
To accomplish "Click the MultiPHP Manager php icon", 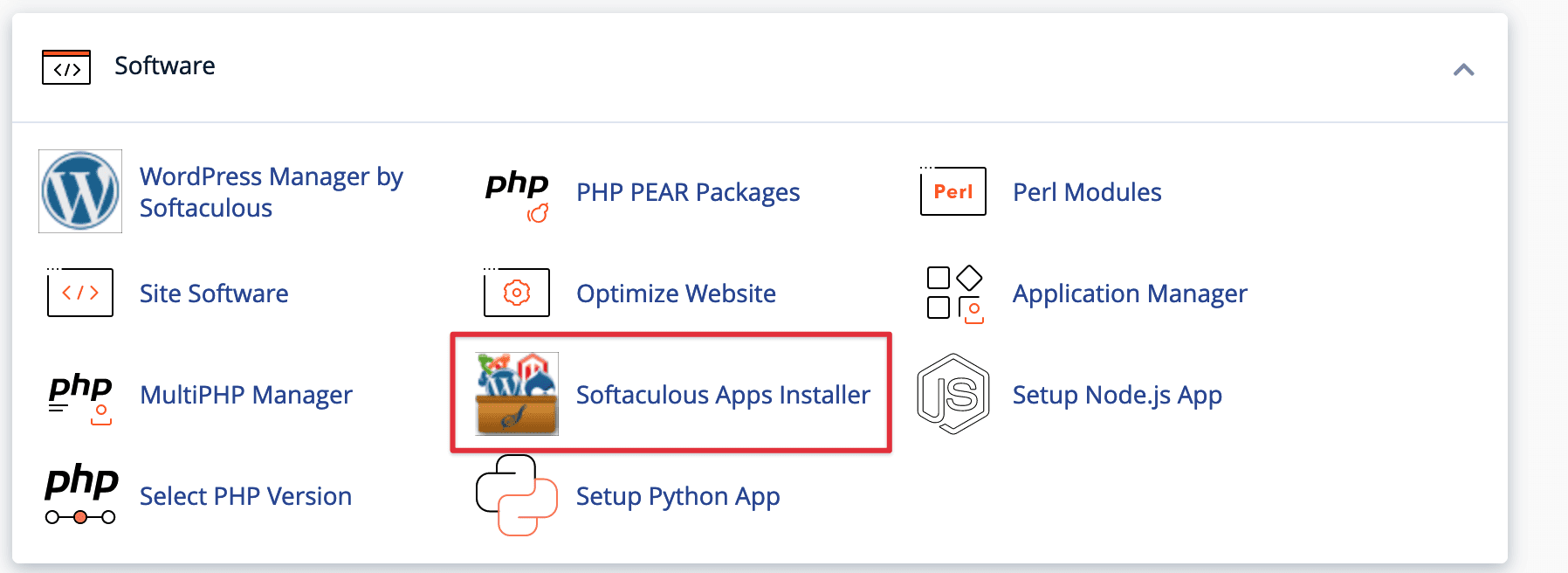I will (x=80, y=396).
